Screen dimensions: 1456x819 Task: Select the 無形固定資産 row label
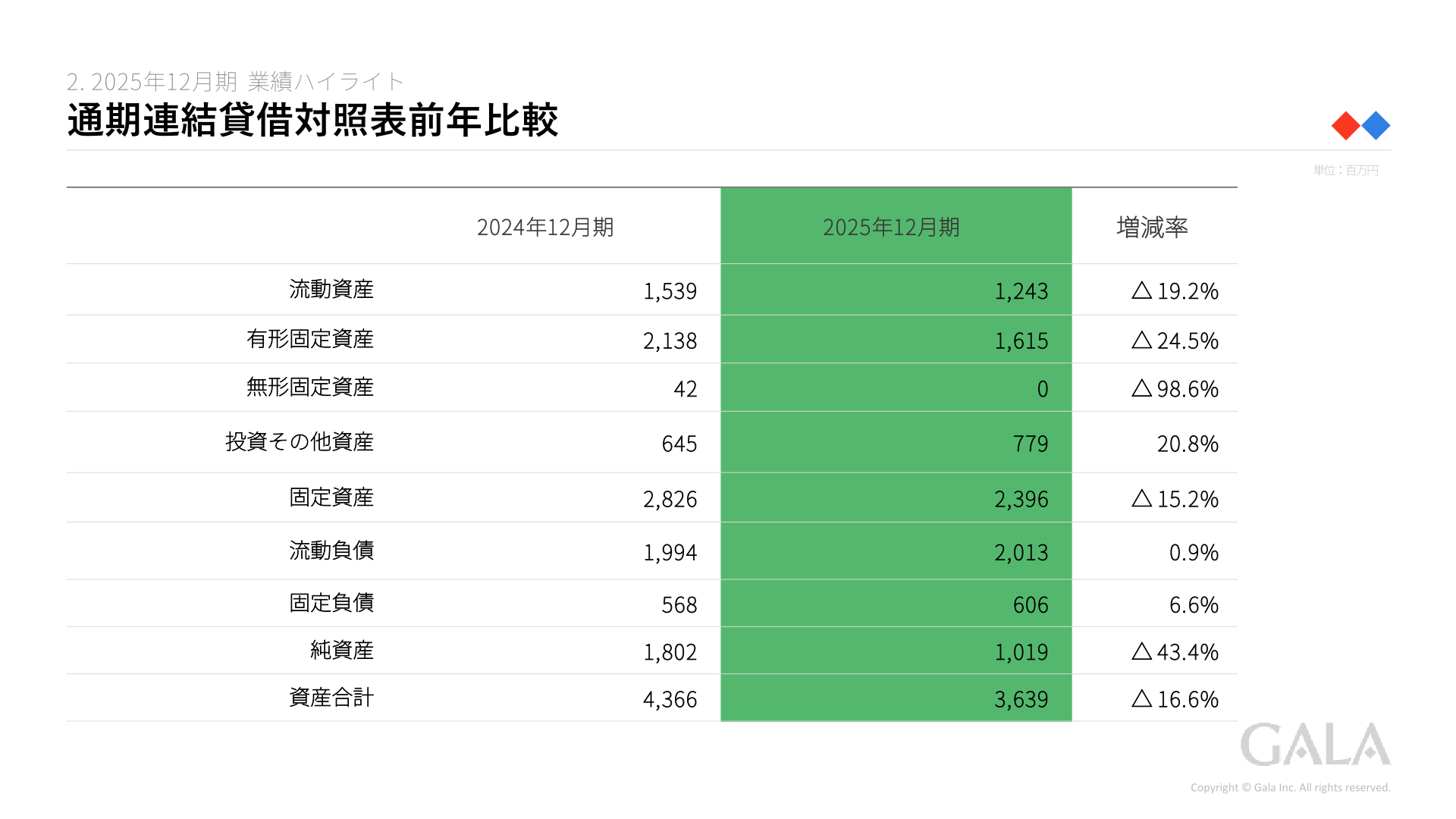[x=310, y=387]
